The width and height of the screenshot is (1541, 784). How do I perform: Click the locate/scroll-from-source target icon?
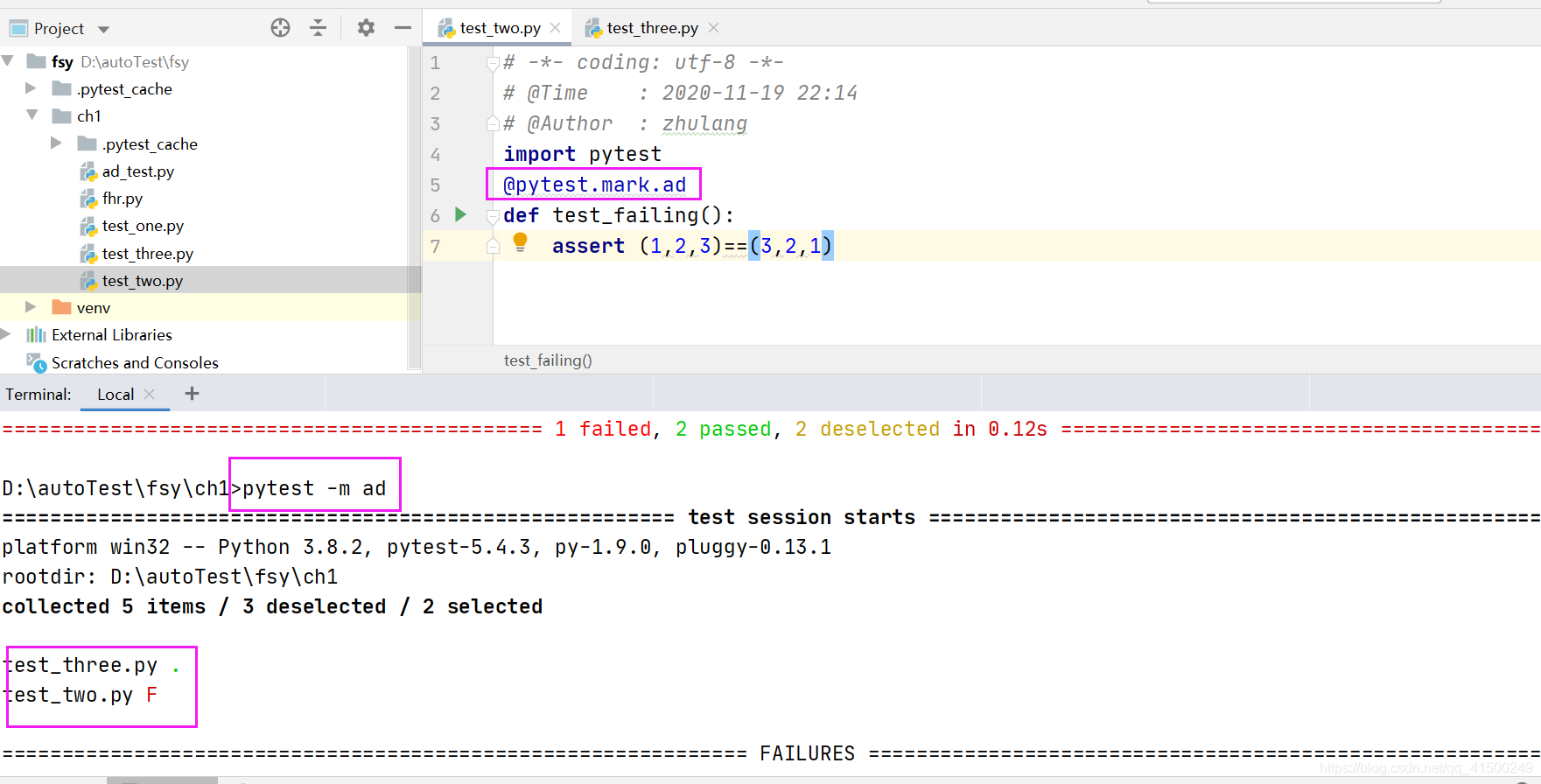pyautogui.click(x=280, y=28)
